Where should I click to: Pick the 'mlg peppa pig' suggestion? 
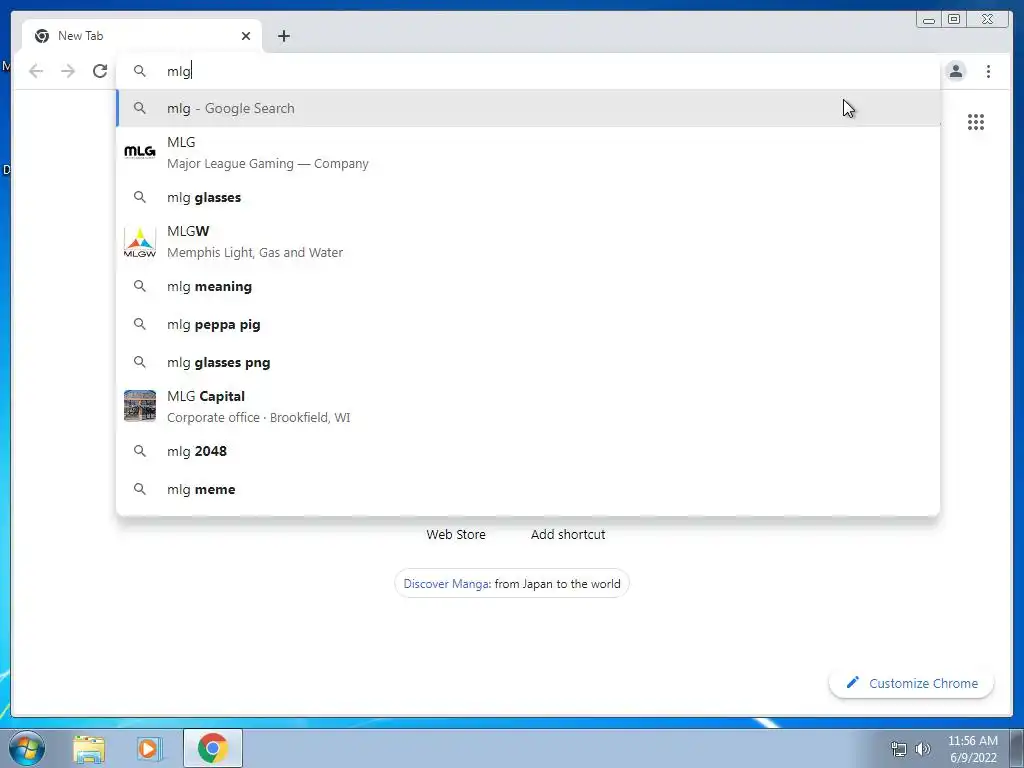(528, 325)
